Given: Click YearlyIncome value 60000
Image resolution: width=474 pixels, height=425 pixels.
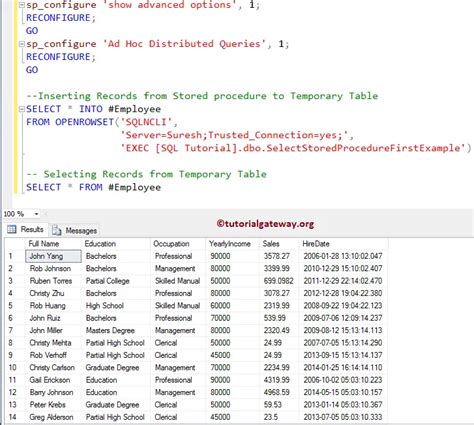Looking at the screenshot, I should pyautogui.click(x=233, y=305).
